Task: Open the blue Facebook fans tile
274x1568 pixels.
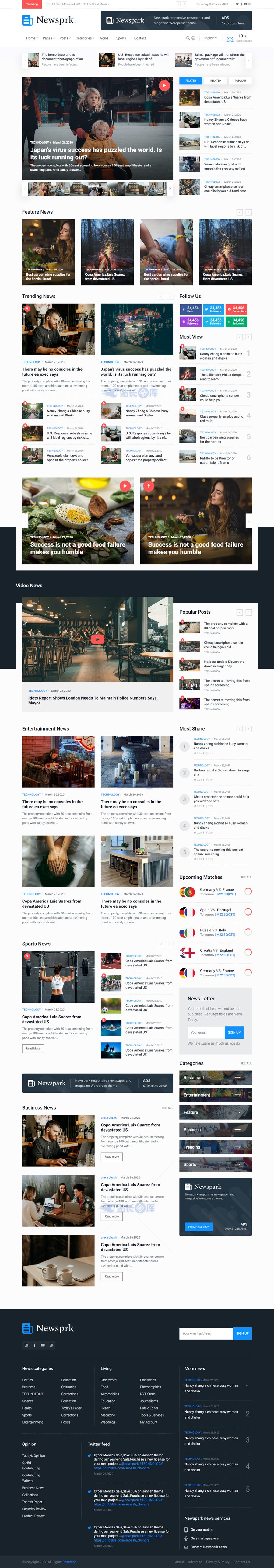Action: coord(191,309)
